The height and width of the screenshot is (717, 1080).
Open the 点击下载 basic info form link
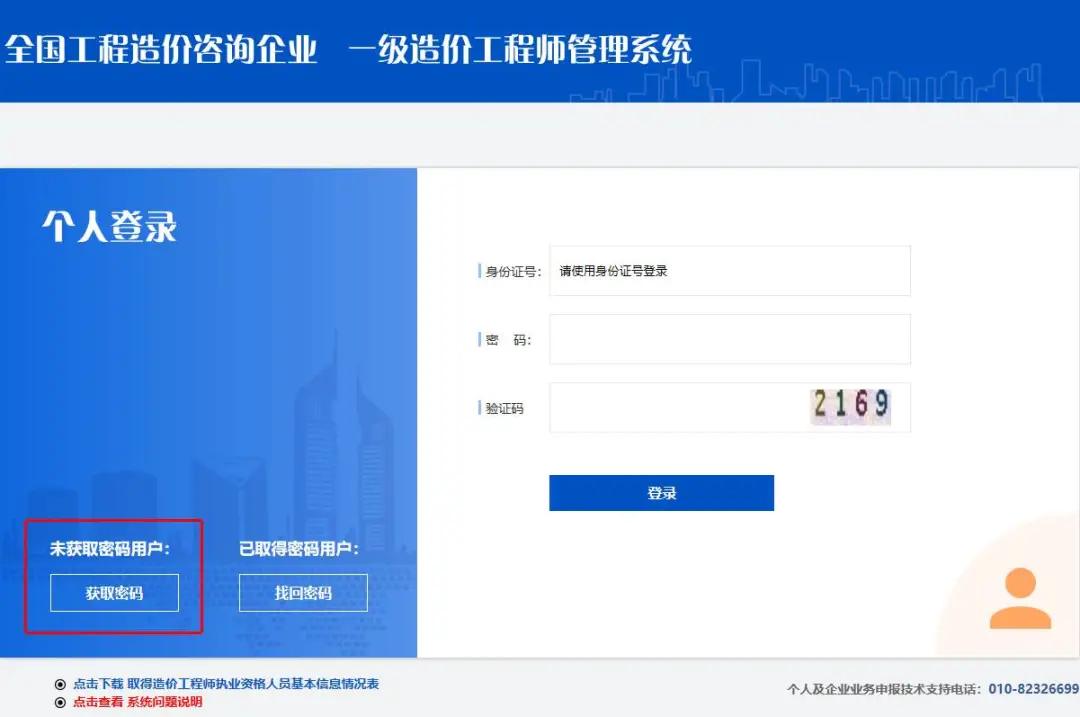226,684
